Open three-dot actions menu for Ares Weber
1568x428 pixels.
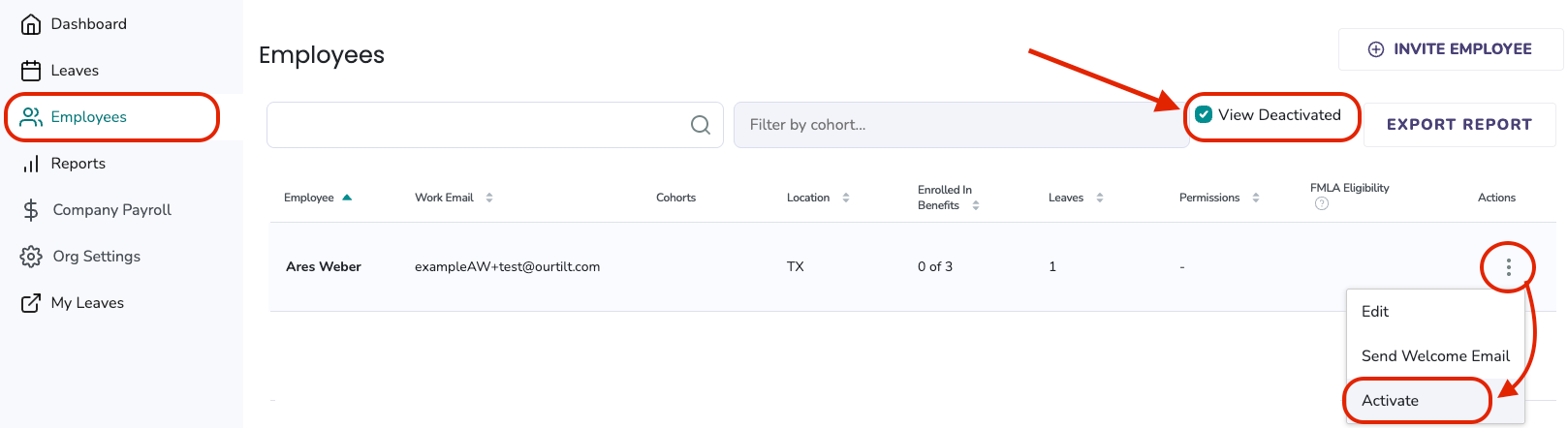(x=1508, y=267)
